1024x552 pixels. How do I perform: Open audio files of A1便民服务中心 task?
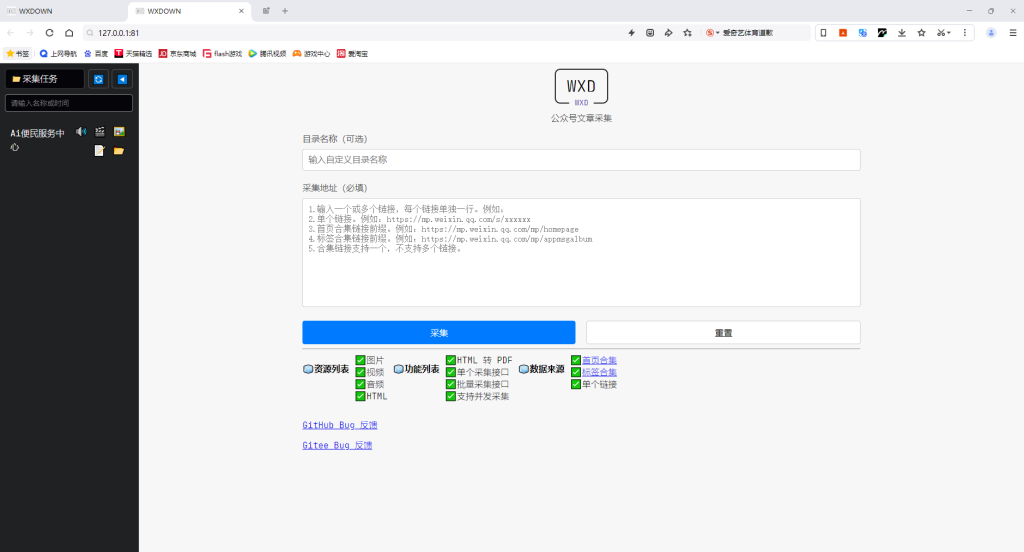(x=81, y=132)
